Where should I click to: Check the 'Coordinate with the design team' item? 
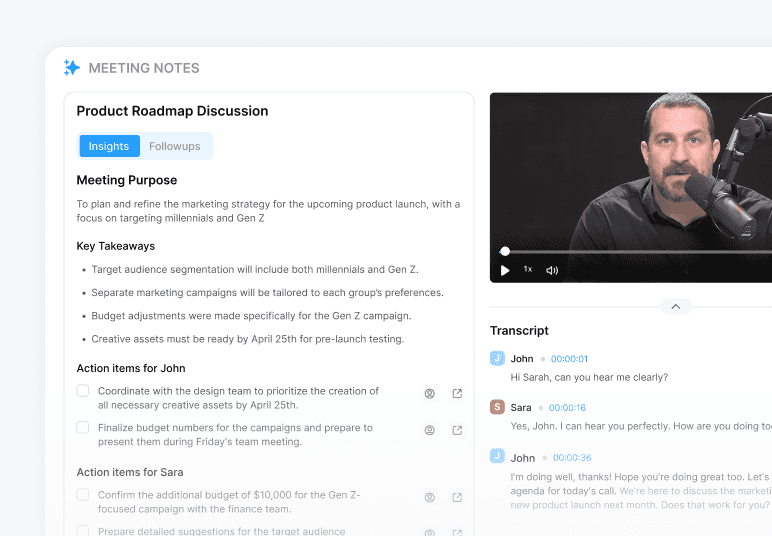(x=83, y=391)
